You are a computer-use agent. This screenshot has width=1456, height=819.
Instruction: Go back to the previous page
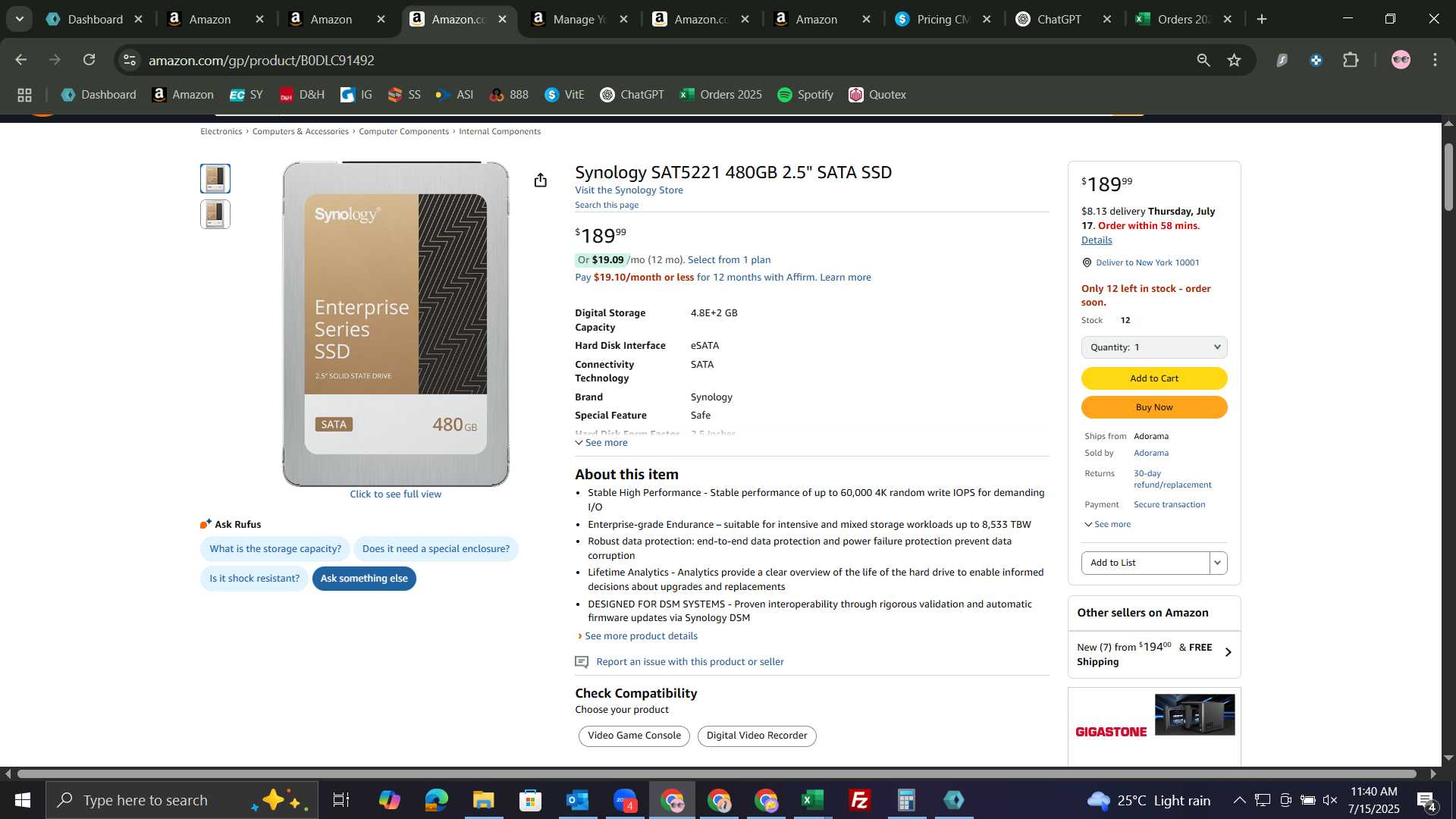[21, 60]
